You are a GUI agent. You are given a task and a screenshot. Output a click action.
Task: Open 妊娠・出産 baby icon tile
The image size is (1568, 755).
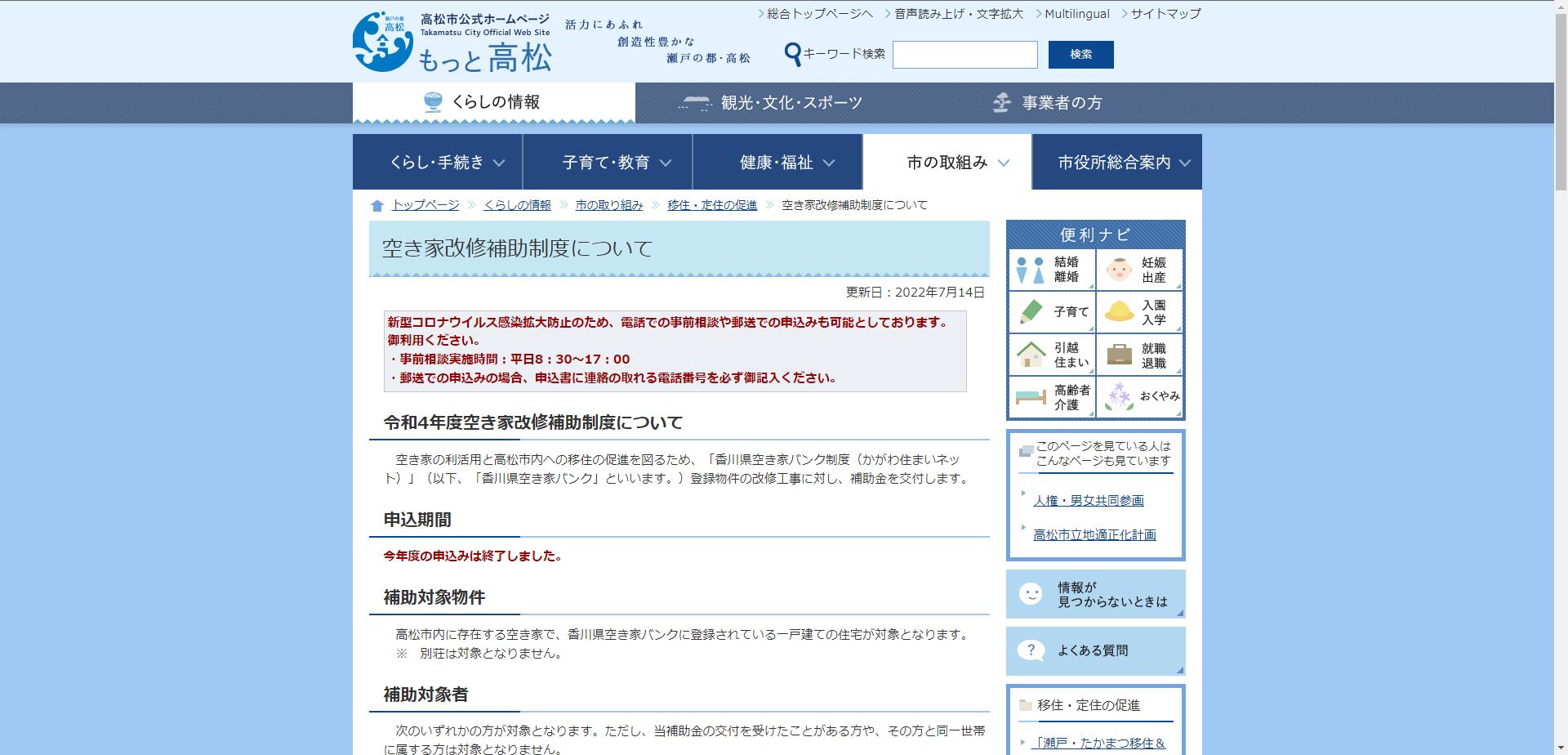point(1139,270)
